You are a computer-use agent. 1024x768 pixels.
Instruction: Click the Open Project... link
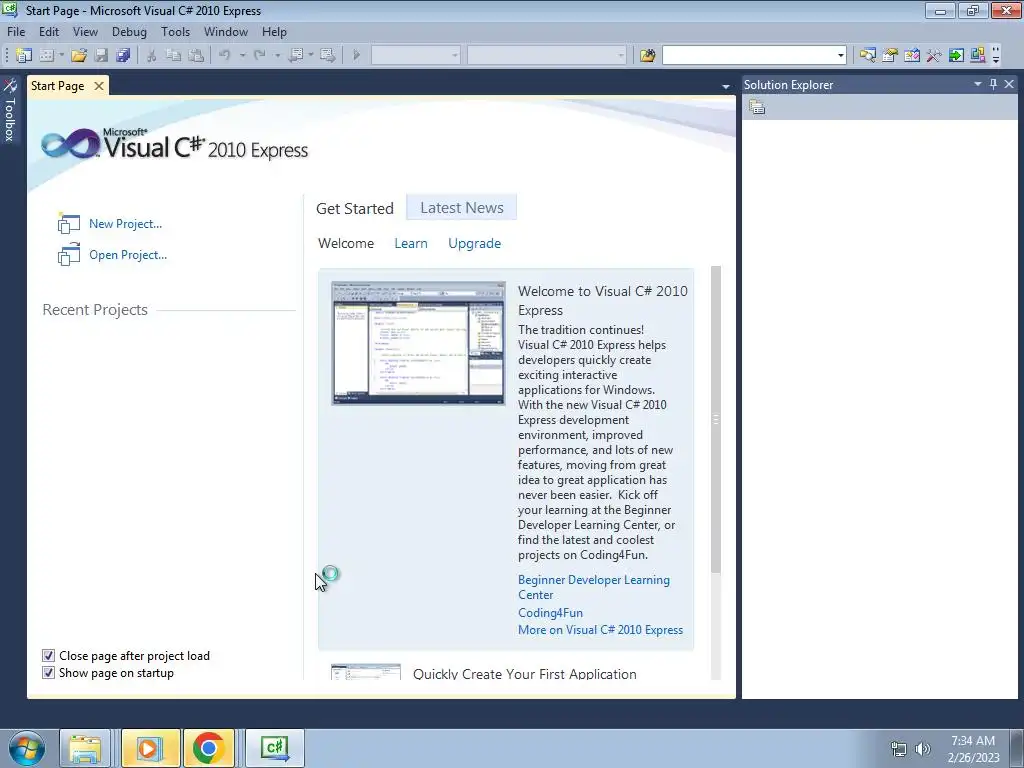point(128,255)
